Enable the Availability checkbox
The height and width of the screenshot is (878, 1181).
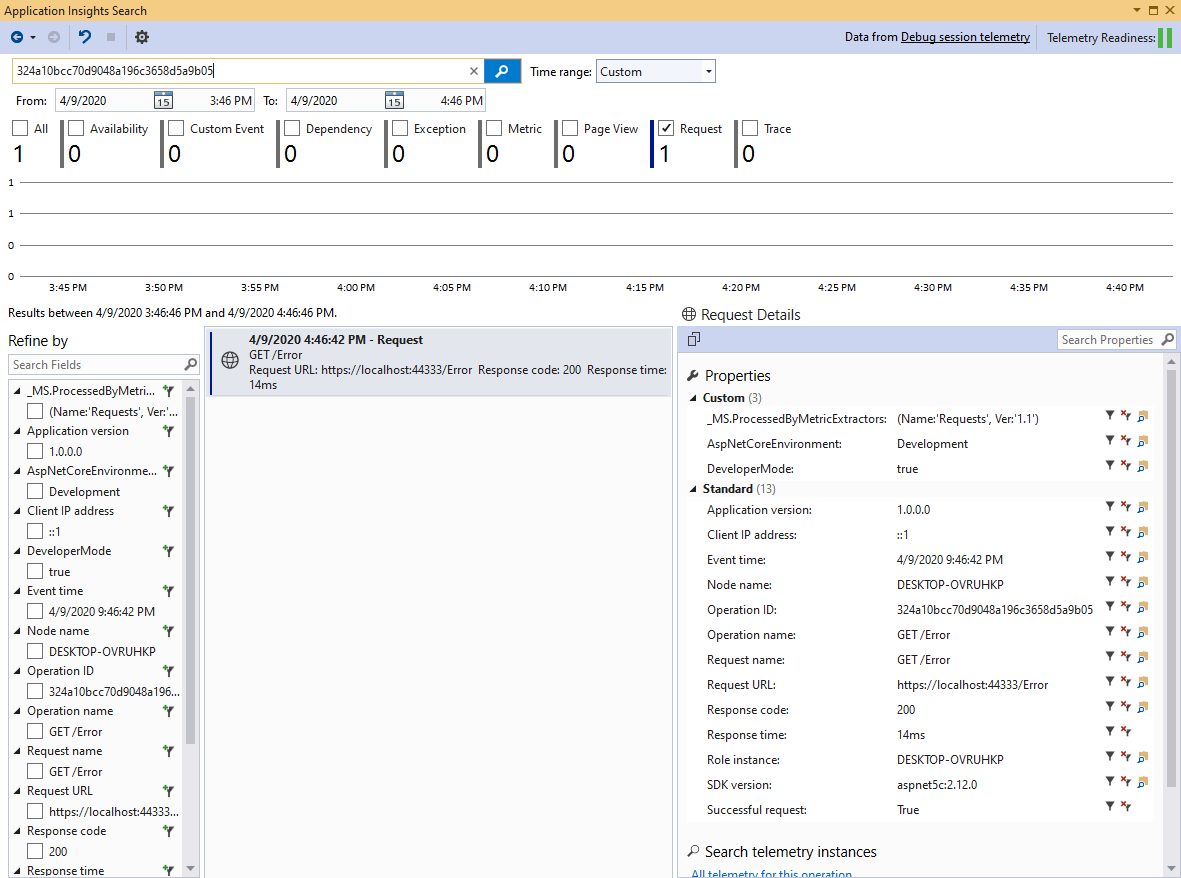click(76, 129)
